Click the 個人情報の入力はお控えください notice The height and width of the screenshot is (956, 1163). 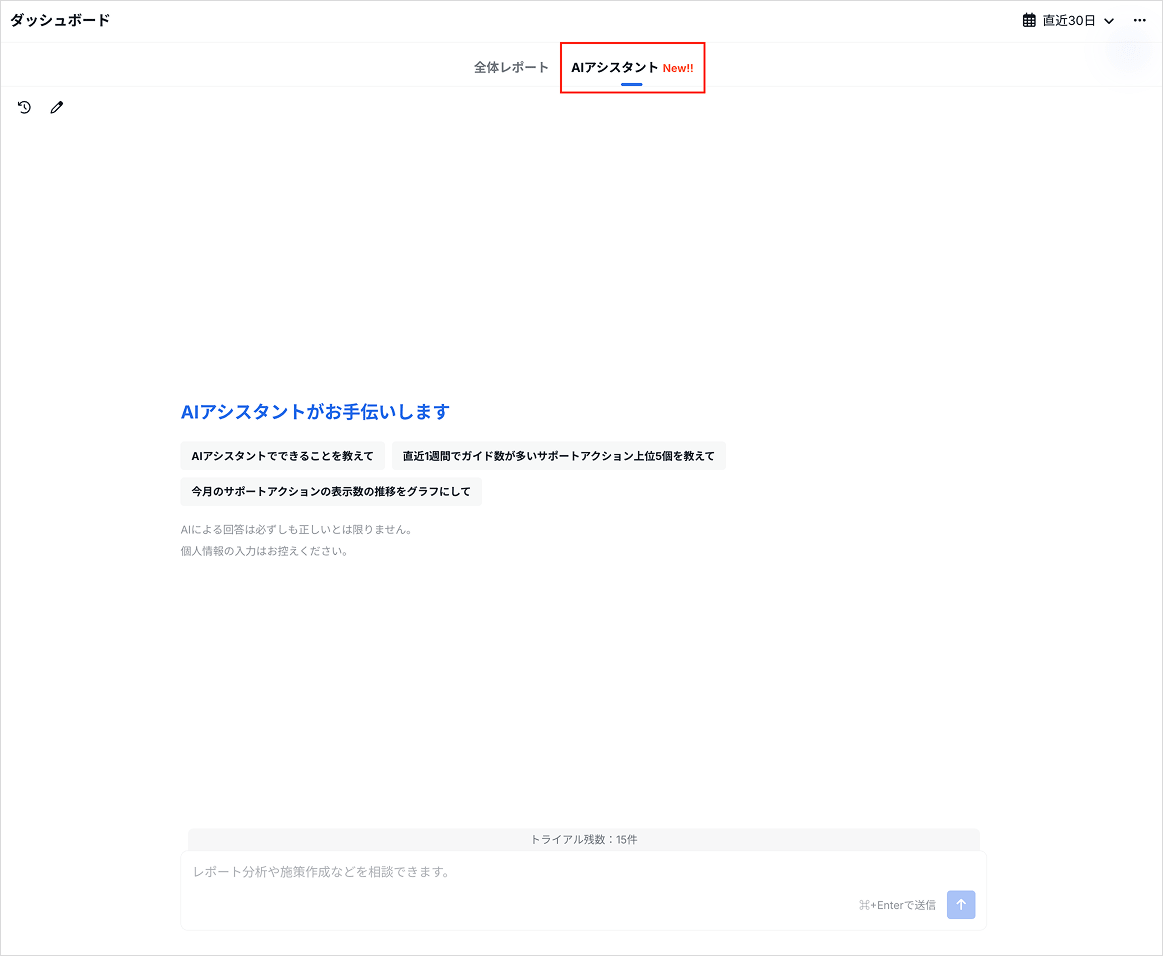tap(264, 551)
